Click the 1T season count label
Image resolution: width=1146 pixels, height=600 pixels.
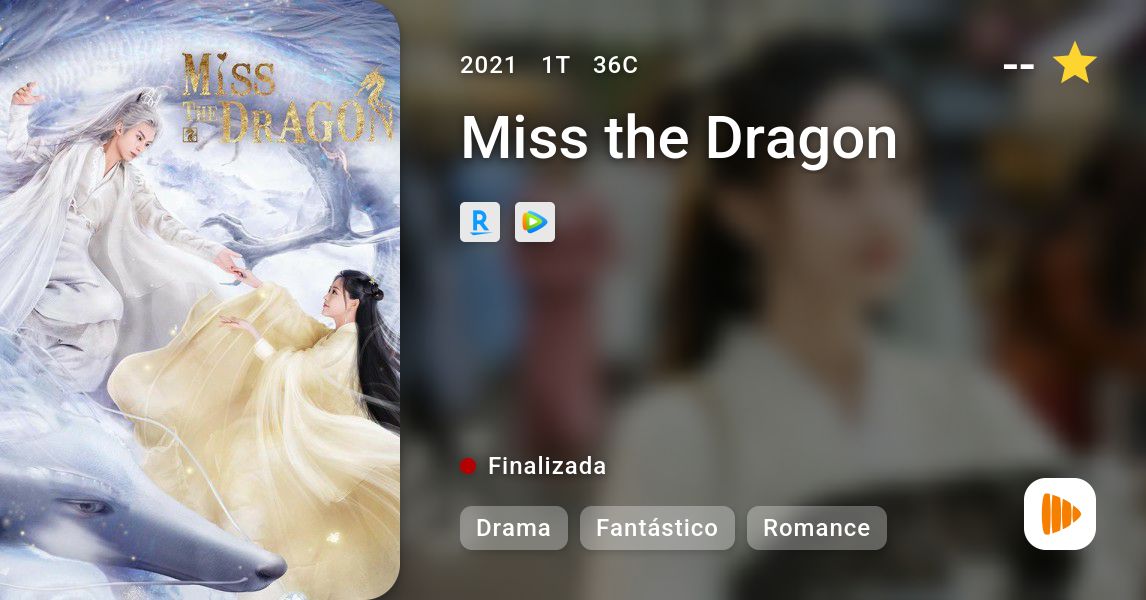[x=555, y=65]
